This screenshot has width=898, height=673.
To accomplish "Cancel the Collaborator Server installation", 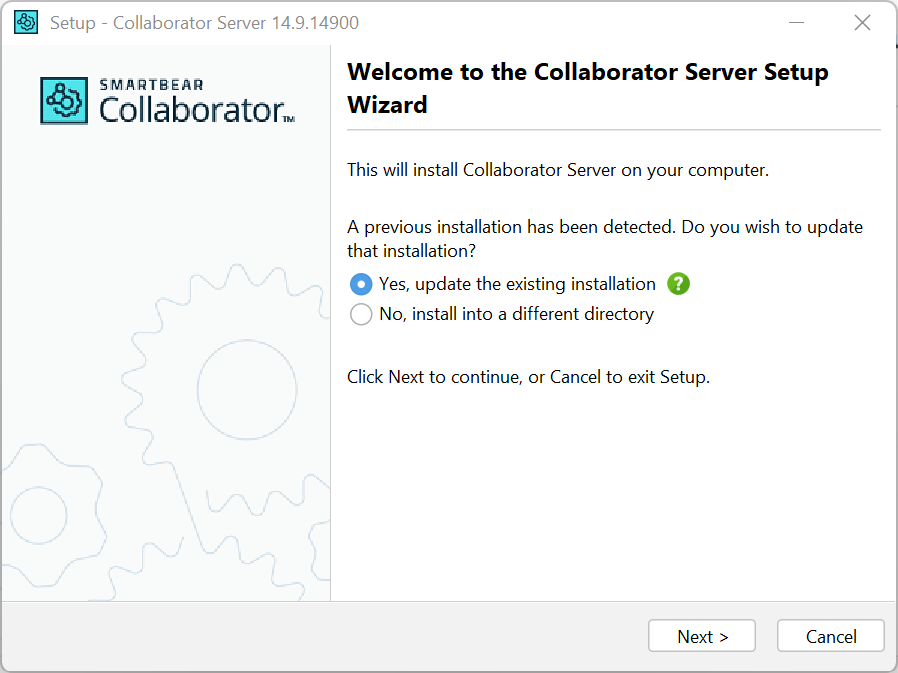I will (x=830, y=636).
